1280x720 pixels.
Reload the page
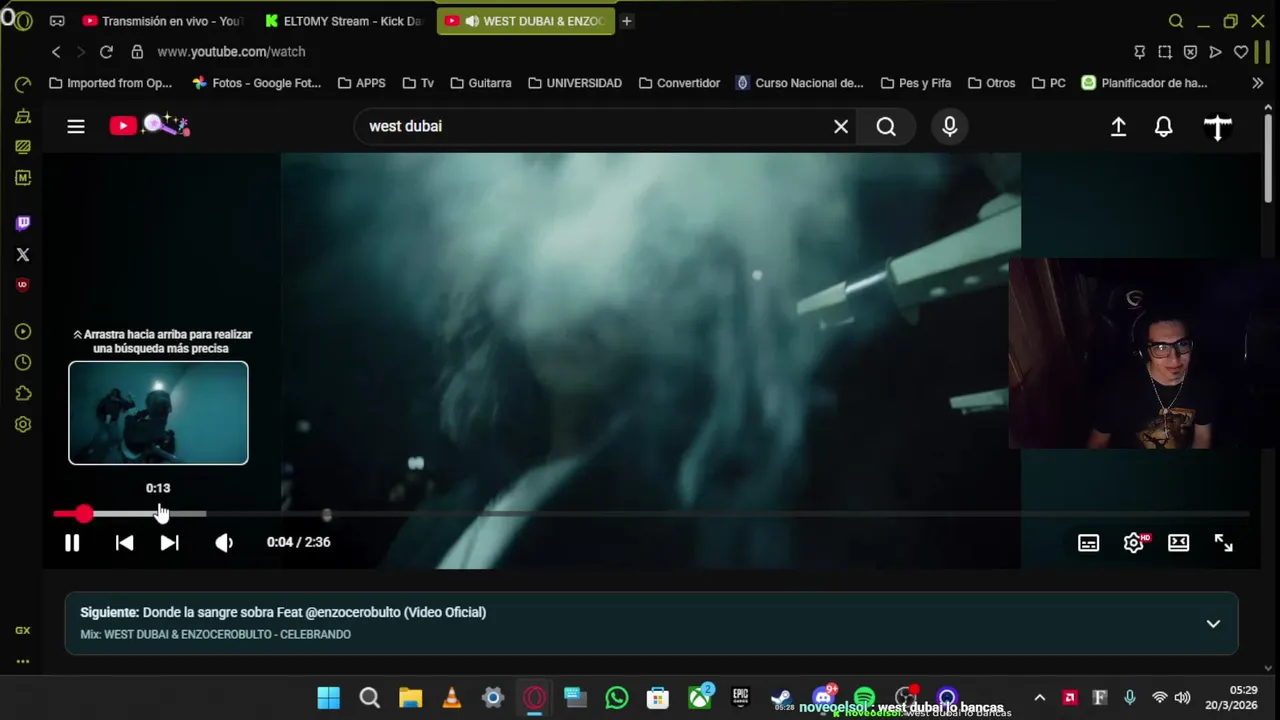coord(106,52)
